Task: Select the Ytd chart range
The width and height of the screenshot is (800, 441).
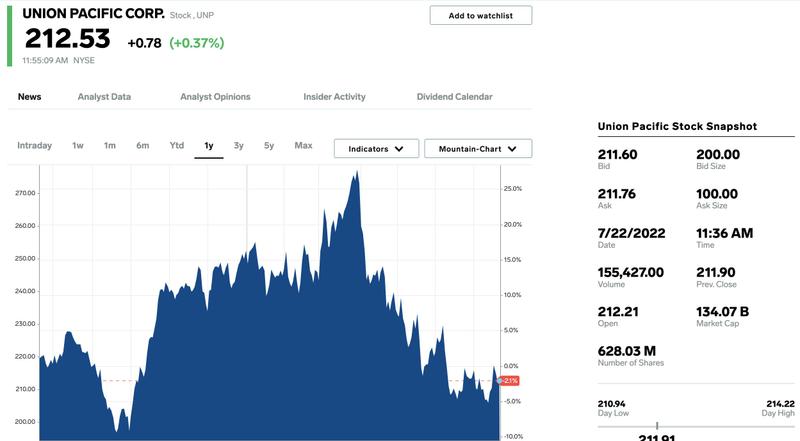Action: click(177, 145)
